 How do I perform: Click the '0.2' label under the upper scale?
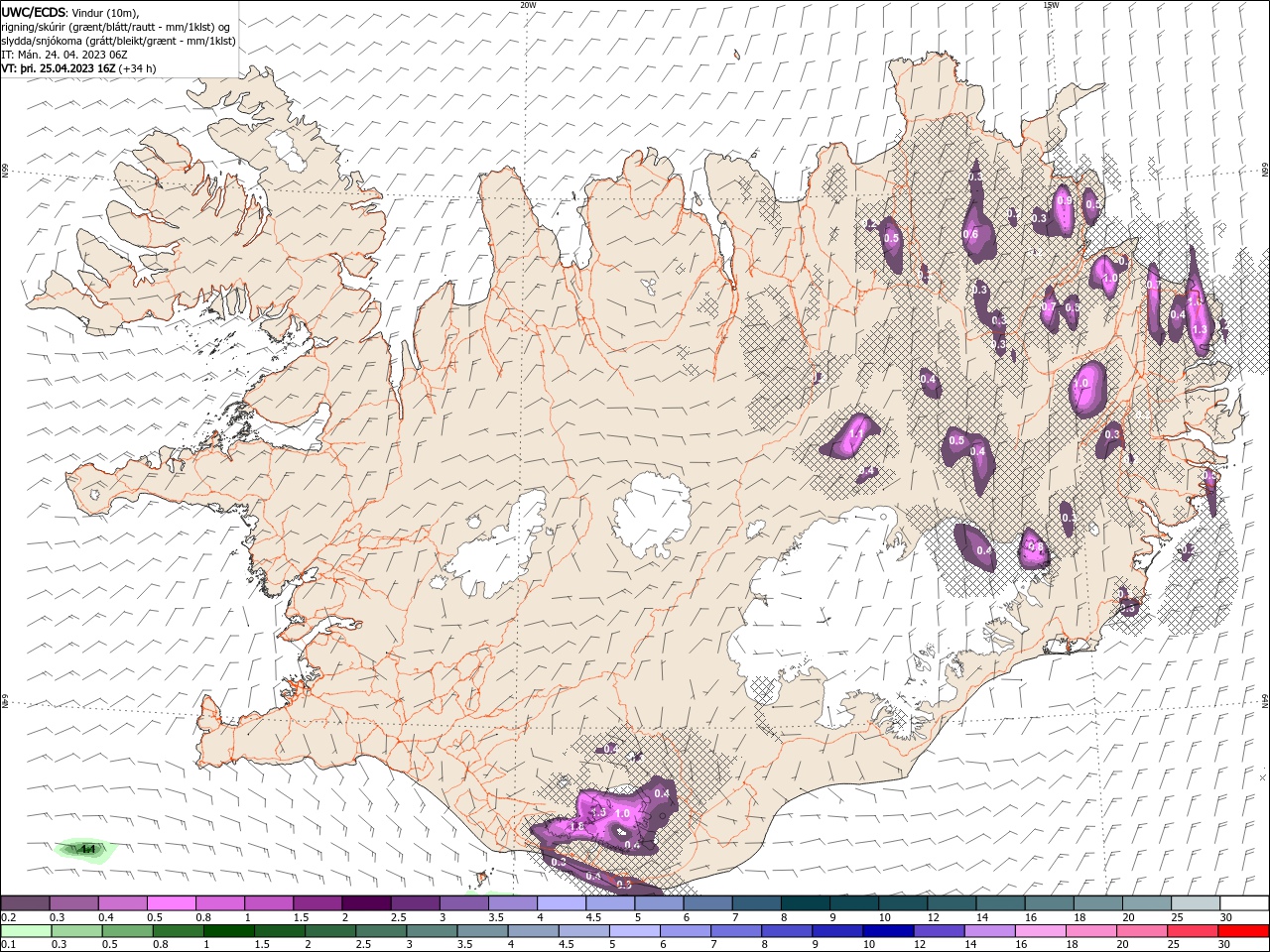tap(8, 917)
